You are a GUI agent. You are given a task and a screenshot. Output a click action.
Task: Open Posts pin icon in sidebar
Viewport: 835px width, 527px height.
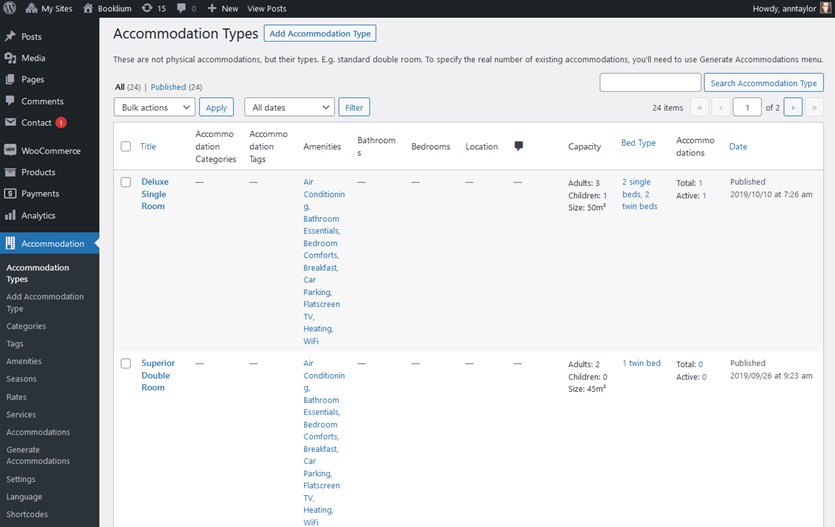(10, 36)
